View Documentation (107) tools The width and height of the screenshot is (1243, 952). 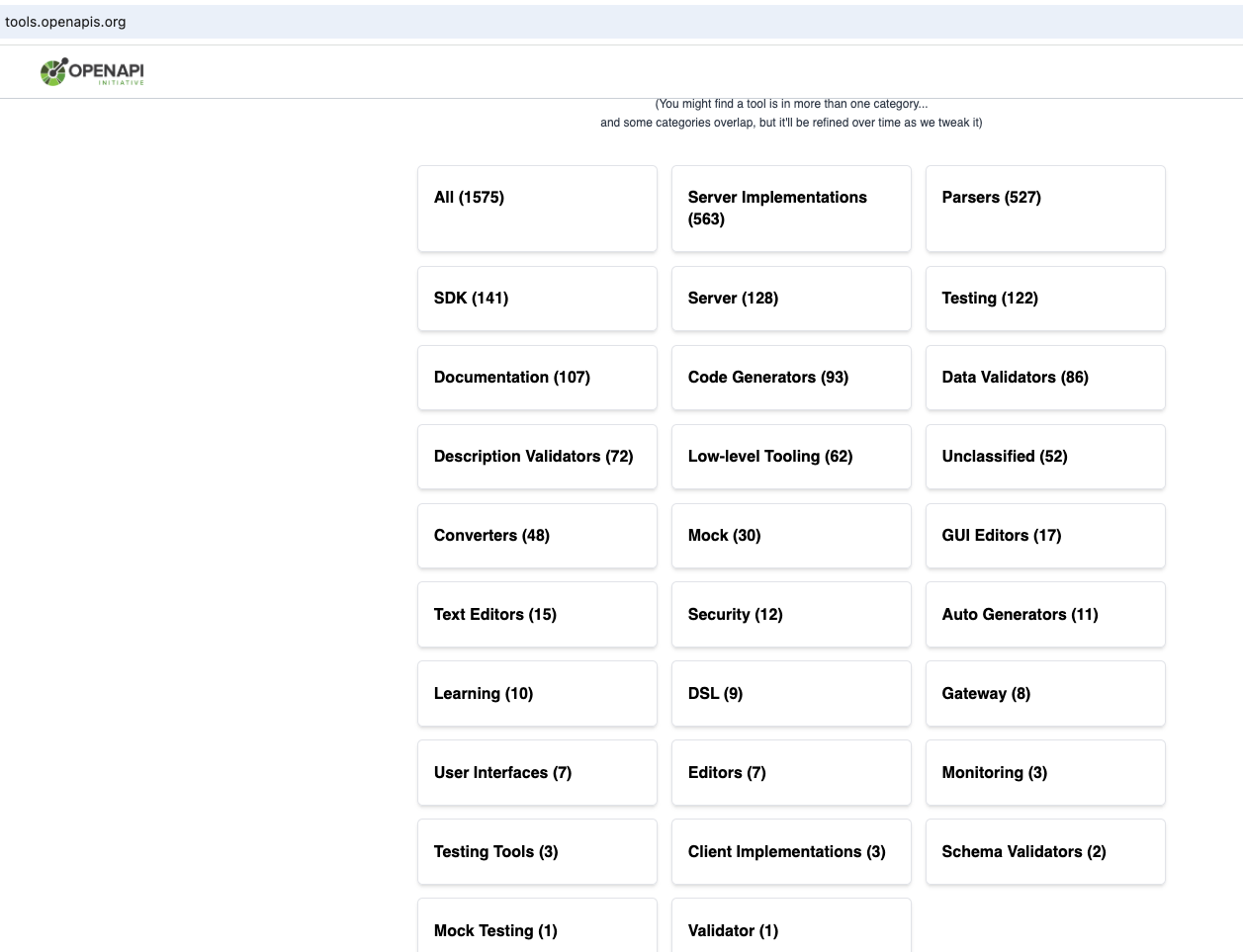[x=537, y=378]
